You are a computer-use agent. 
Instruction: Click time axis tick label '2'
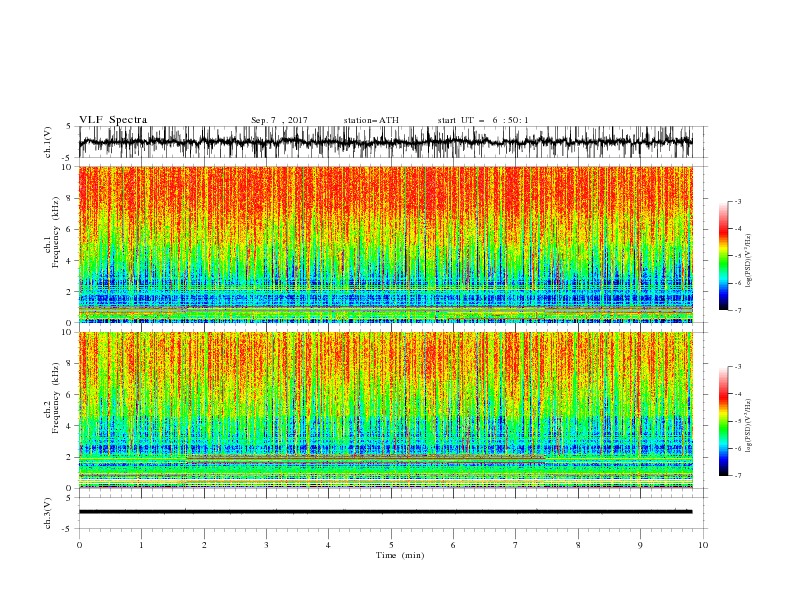click(x=204, y=545)
